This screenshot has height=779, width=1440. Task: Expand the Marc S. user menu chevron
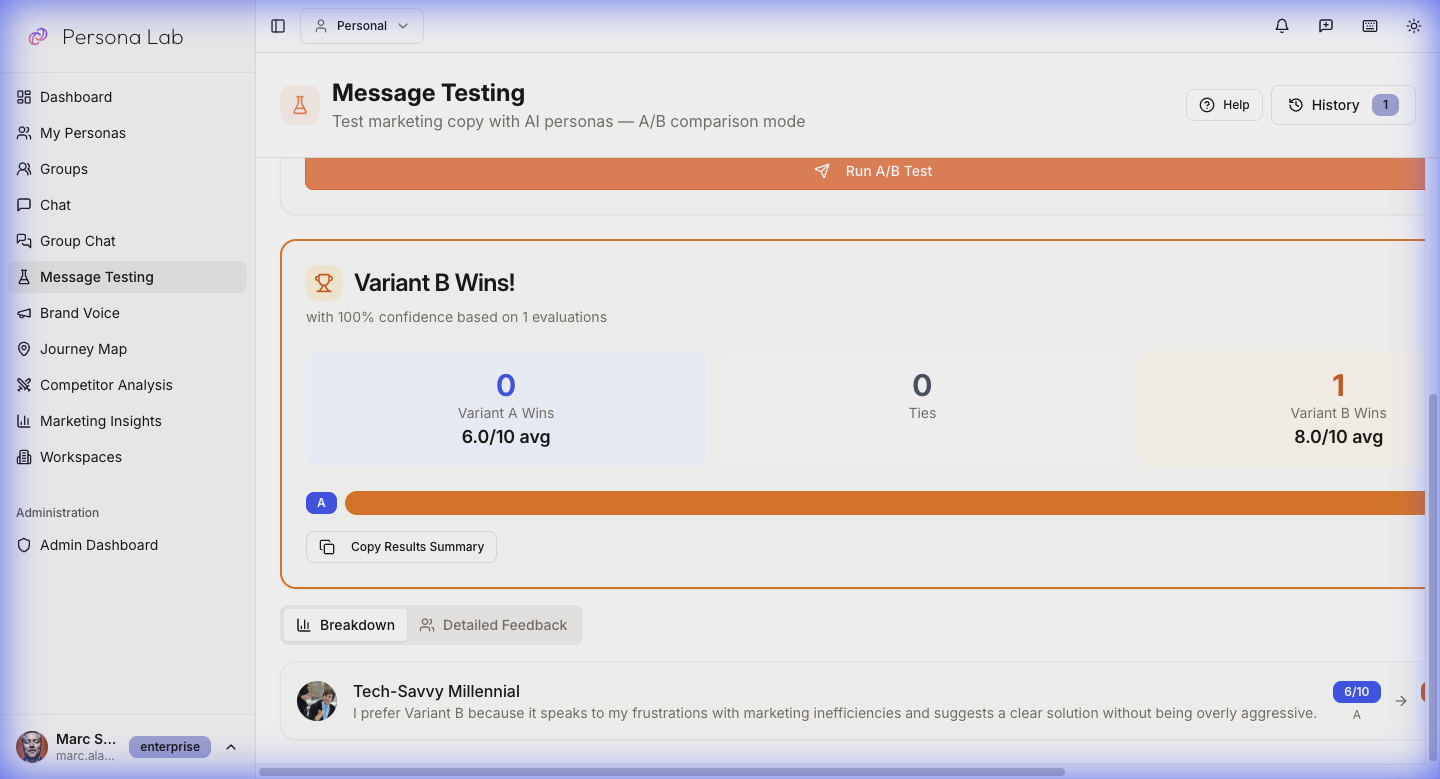231,747
